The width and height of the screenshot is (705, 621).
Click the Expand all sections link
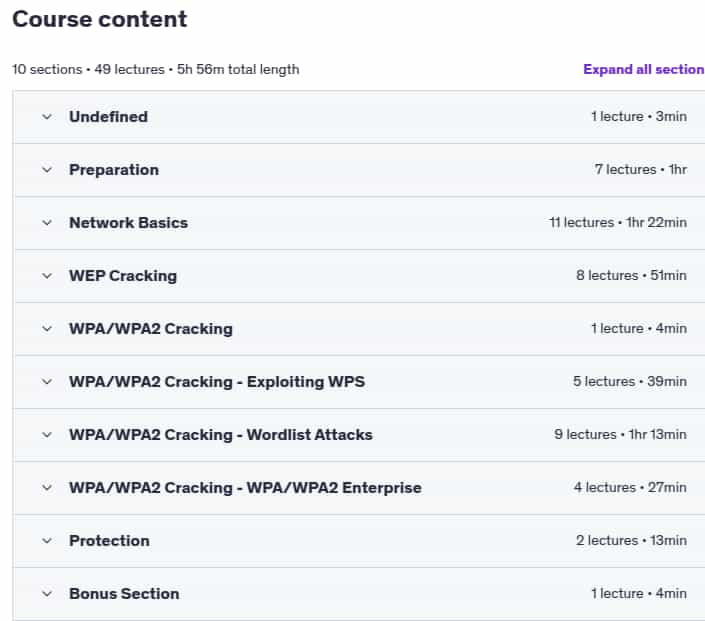tap(644, 69)
